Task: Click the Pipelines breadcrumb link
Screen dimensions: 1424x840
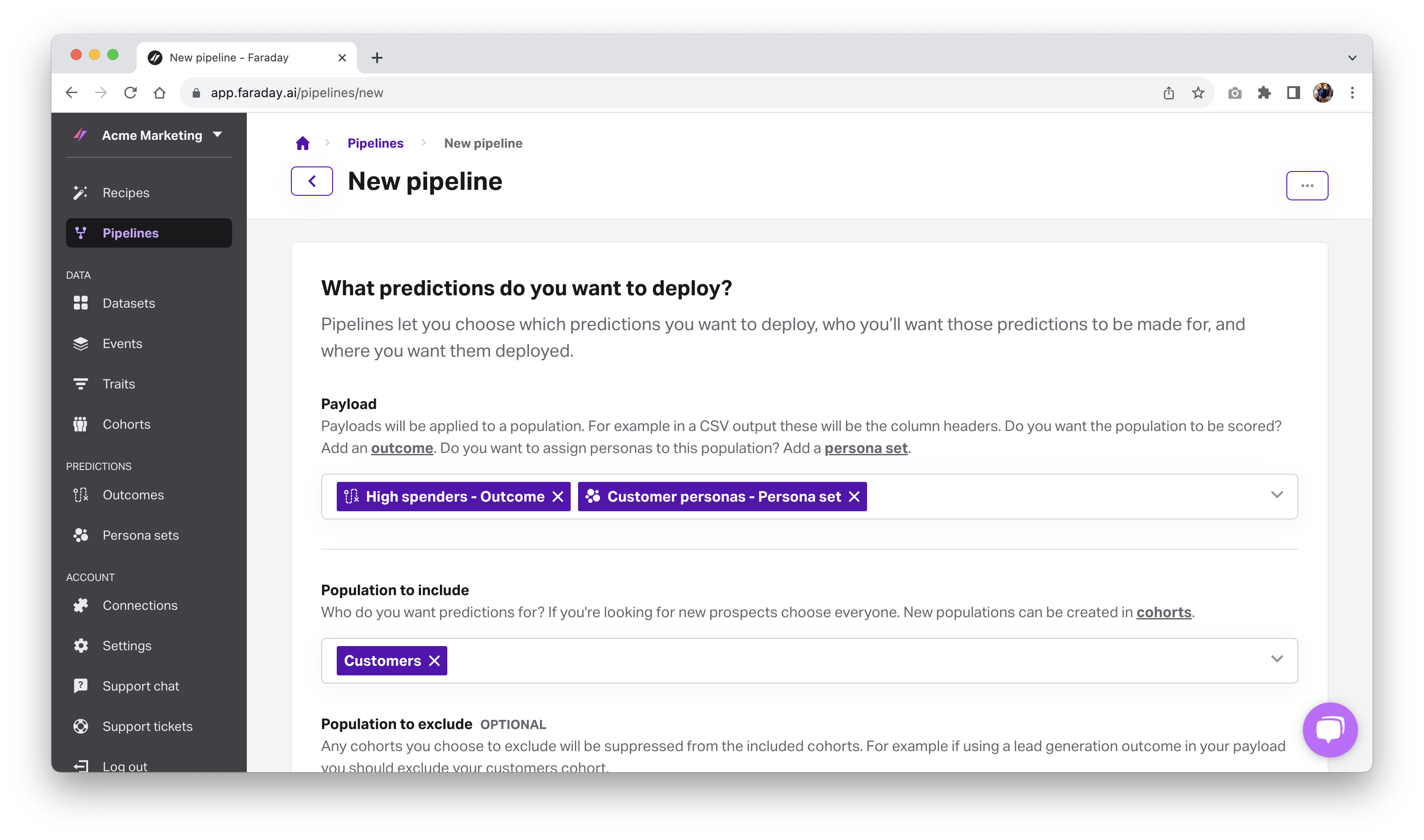Action: [x=375, y=143]
